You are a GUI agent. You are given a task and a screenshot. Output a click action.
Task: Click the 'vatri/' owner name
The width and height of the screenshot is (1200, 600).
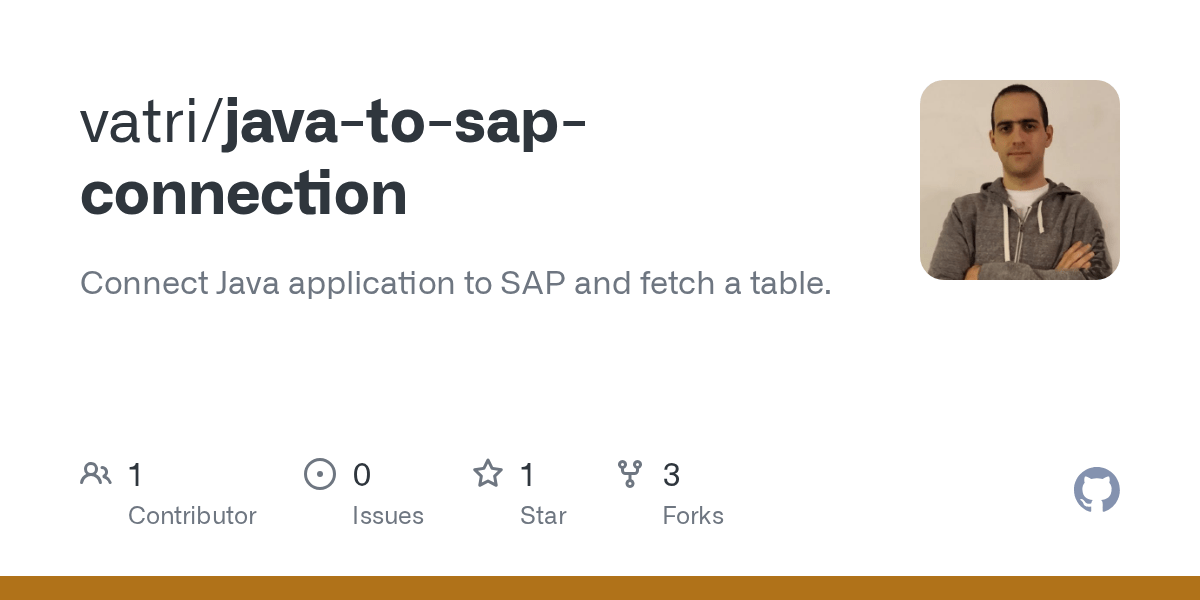click(151, 122)
